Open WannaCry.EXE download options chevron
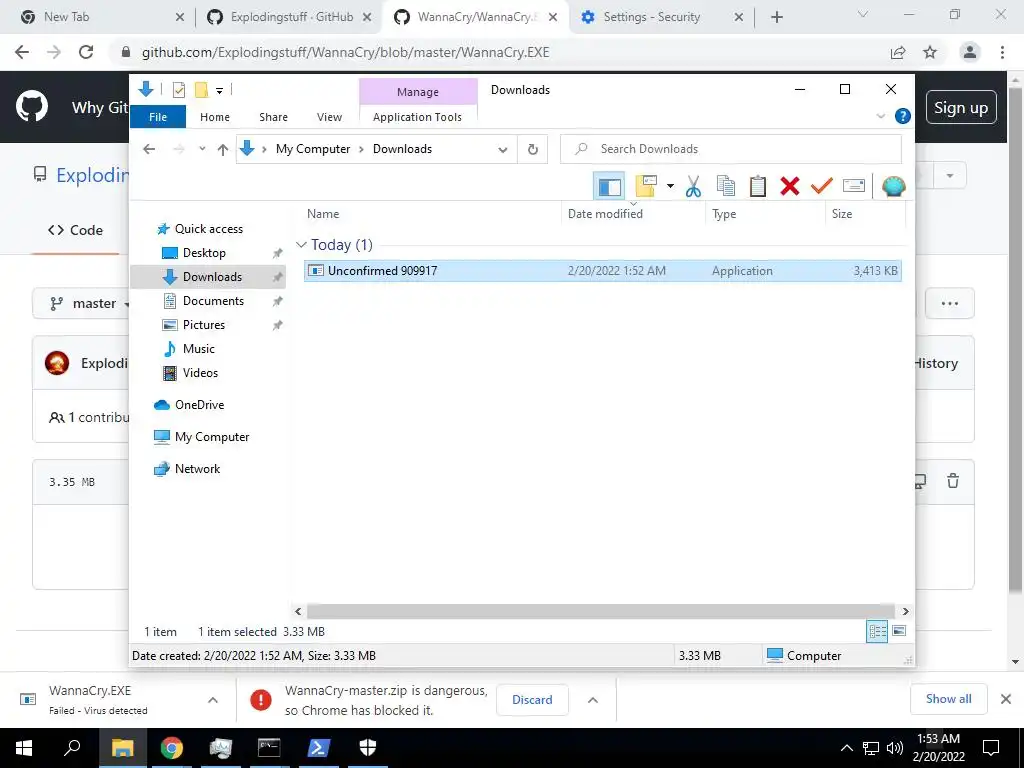The height and width of the screenshot is (768, 1024). tap(213, 700)
